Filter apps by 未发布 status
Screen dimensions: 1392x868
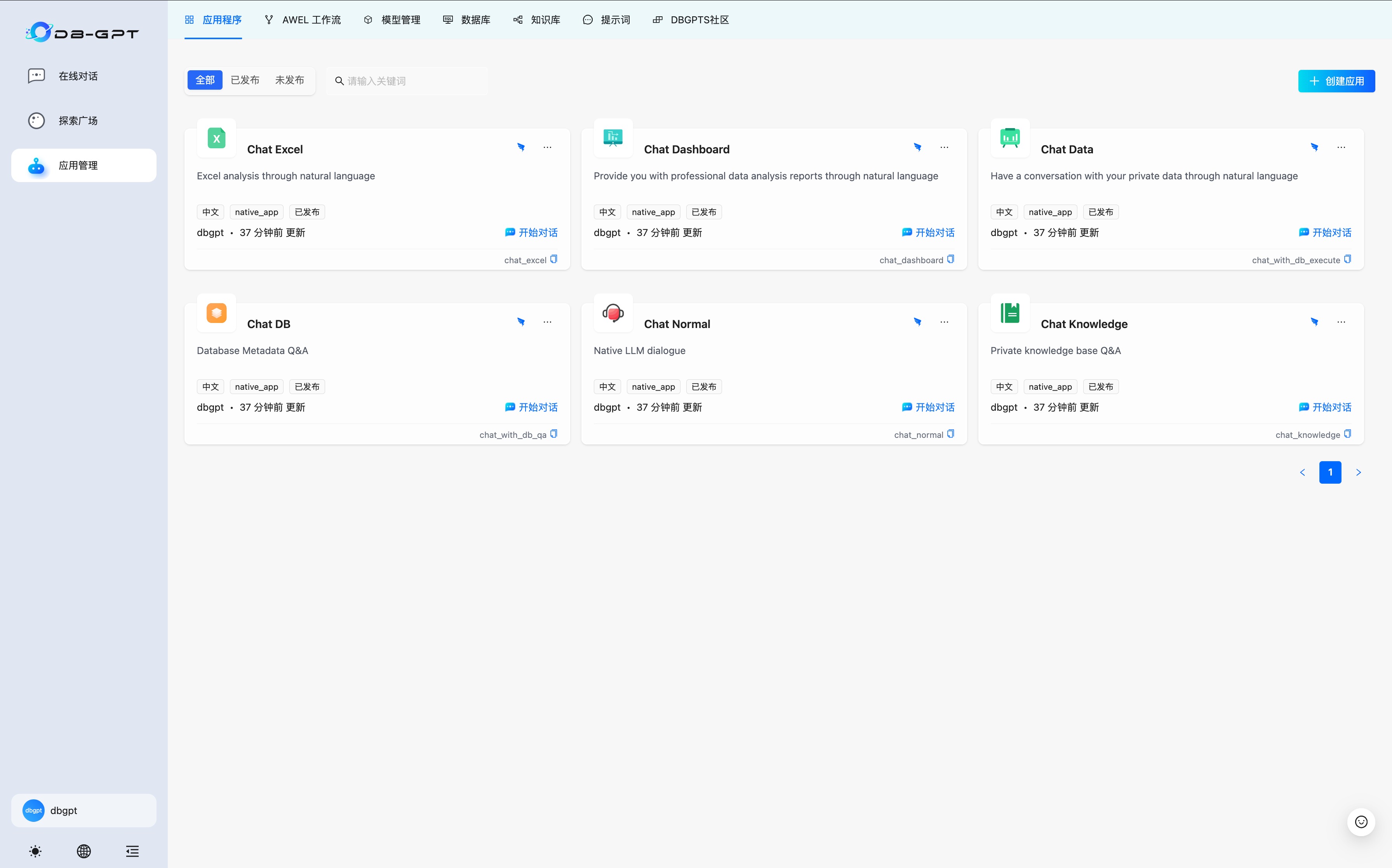(x=289, y=80)
